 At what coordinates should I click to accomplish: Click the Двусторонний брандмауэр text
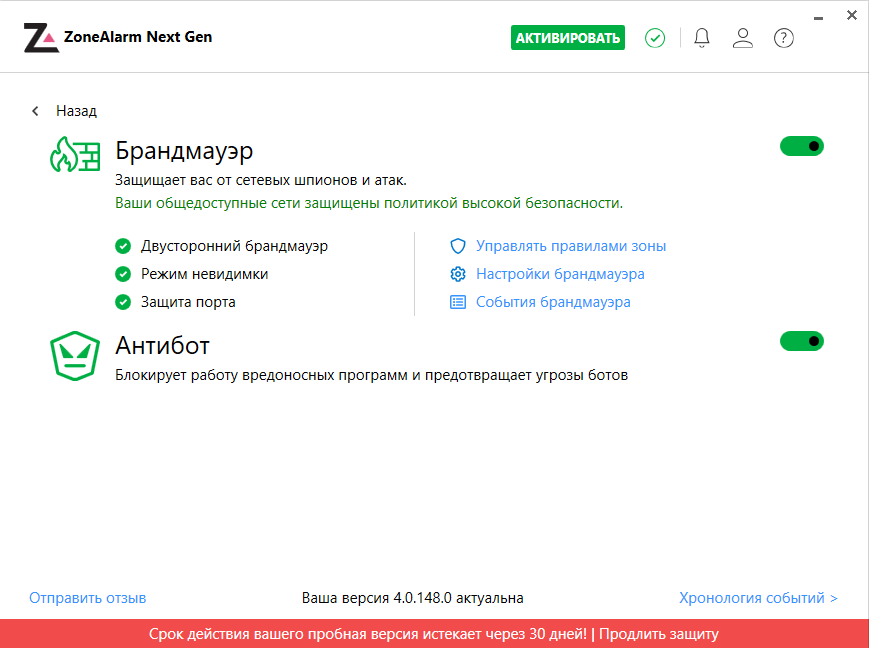[x=234, y=246]
